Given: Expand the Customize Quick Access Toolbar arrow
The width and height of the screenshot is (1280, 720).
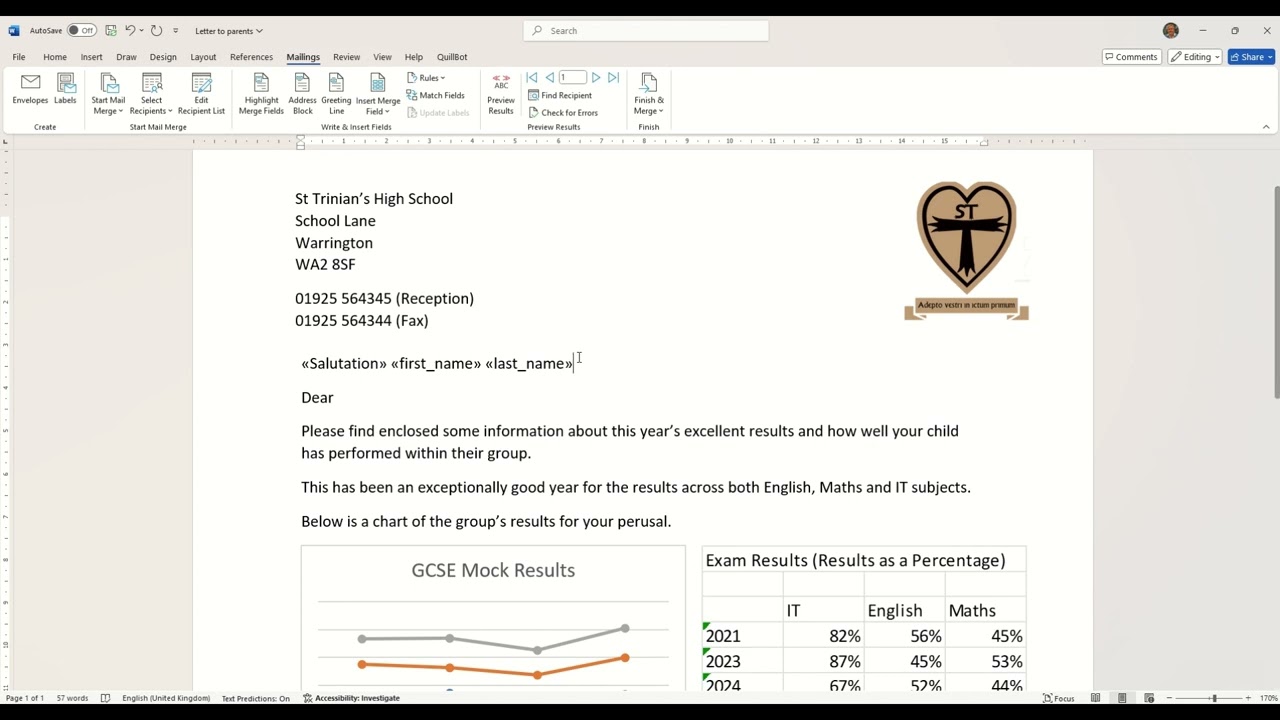Looking at the screenshot, I should [x=176, y=31].
